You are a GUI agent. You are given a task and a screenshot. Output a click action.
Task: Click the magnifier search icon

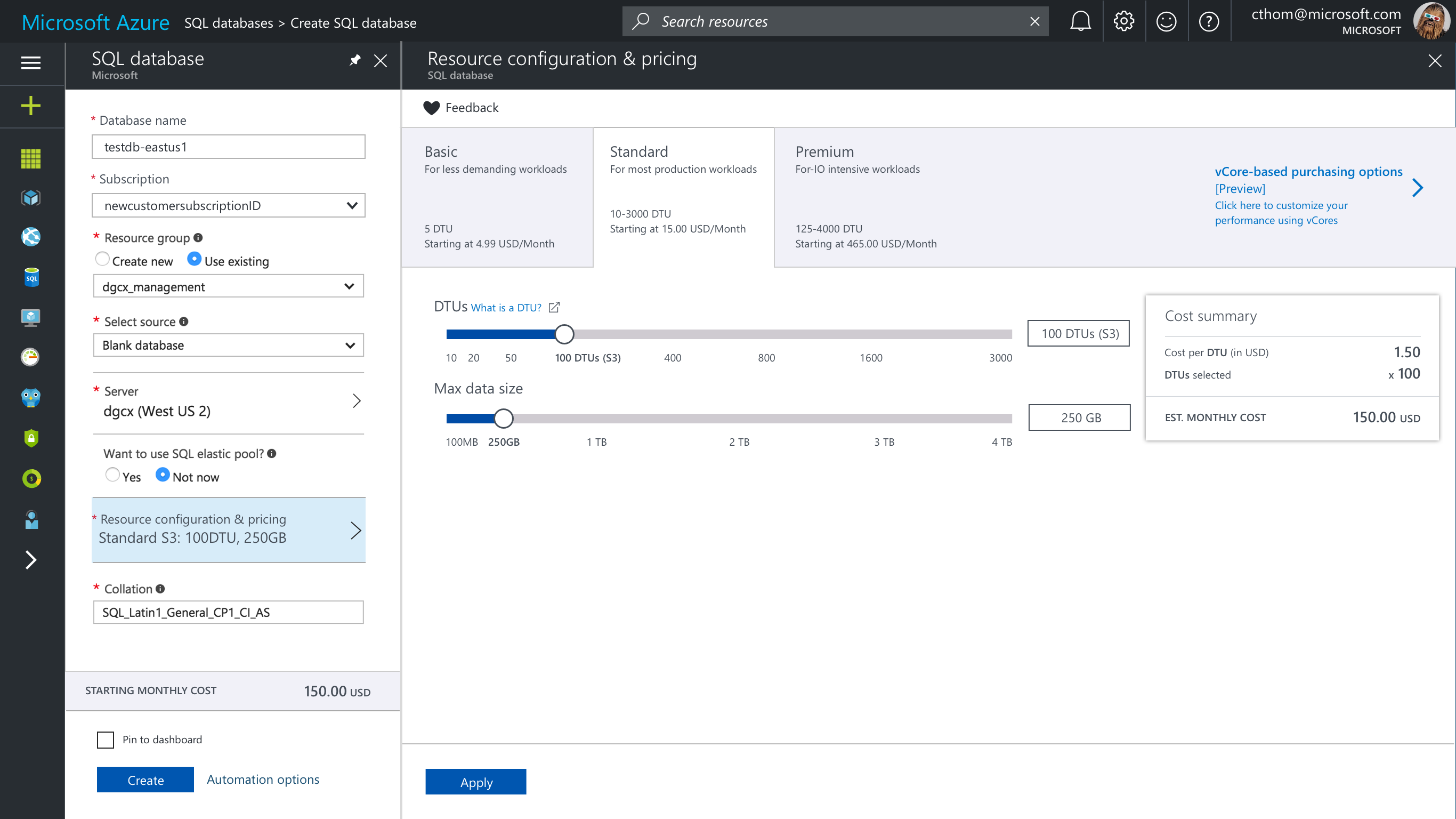click(x=641, y=21)
